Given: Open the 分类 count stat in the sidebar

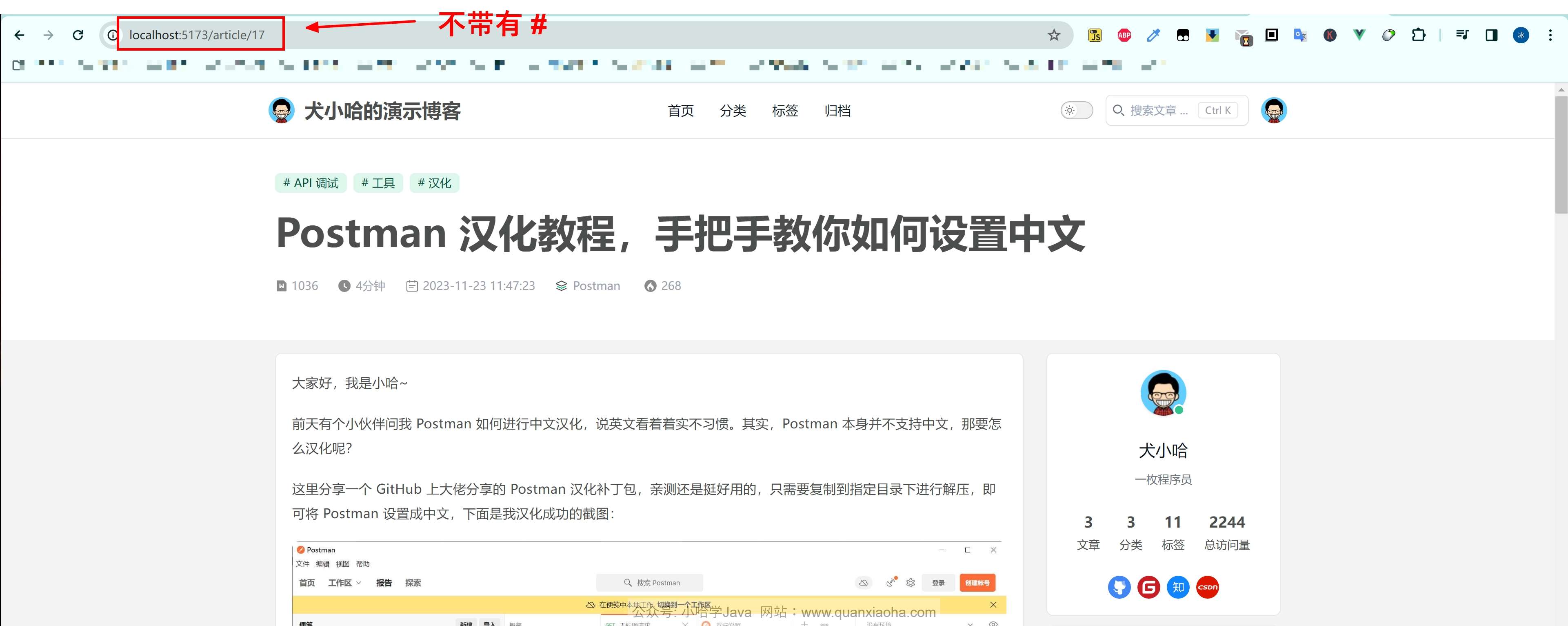Looking at the screenshot, I should click(1130, 532).
